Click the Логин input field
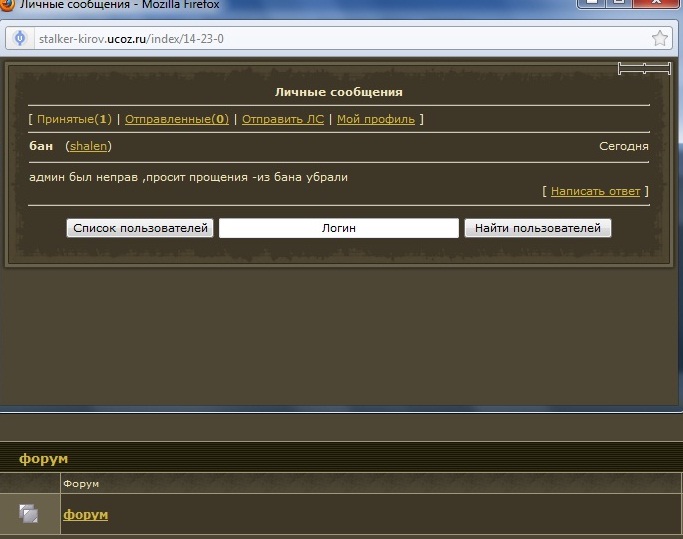This screenshot has width=683, height=539. (338, 228)
